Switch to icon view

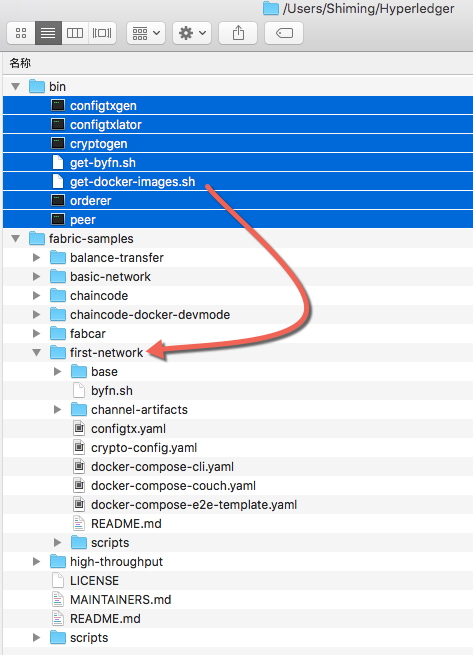[x=21, y=33]
